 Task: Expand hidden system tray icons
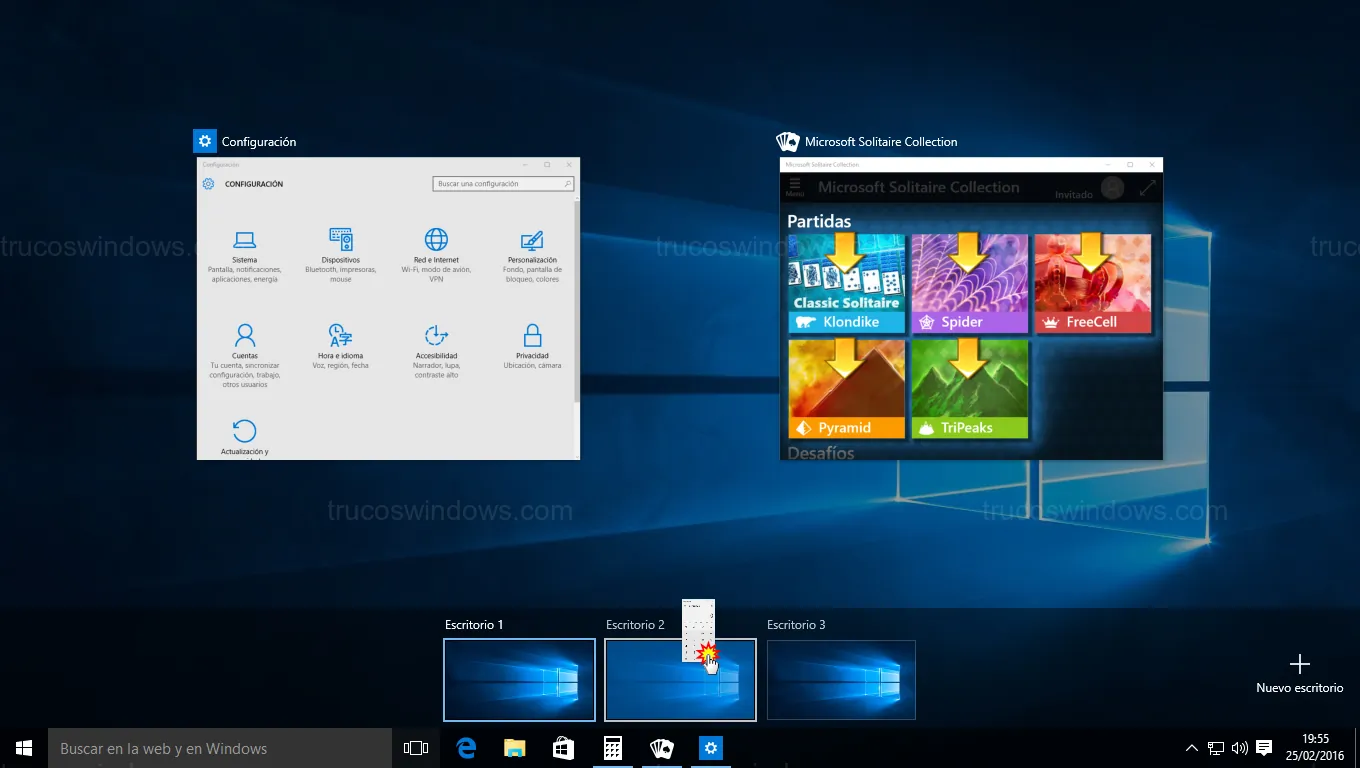(1191, 748)
